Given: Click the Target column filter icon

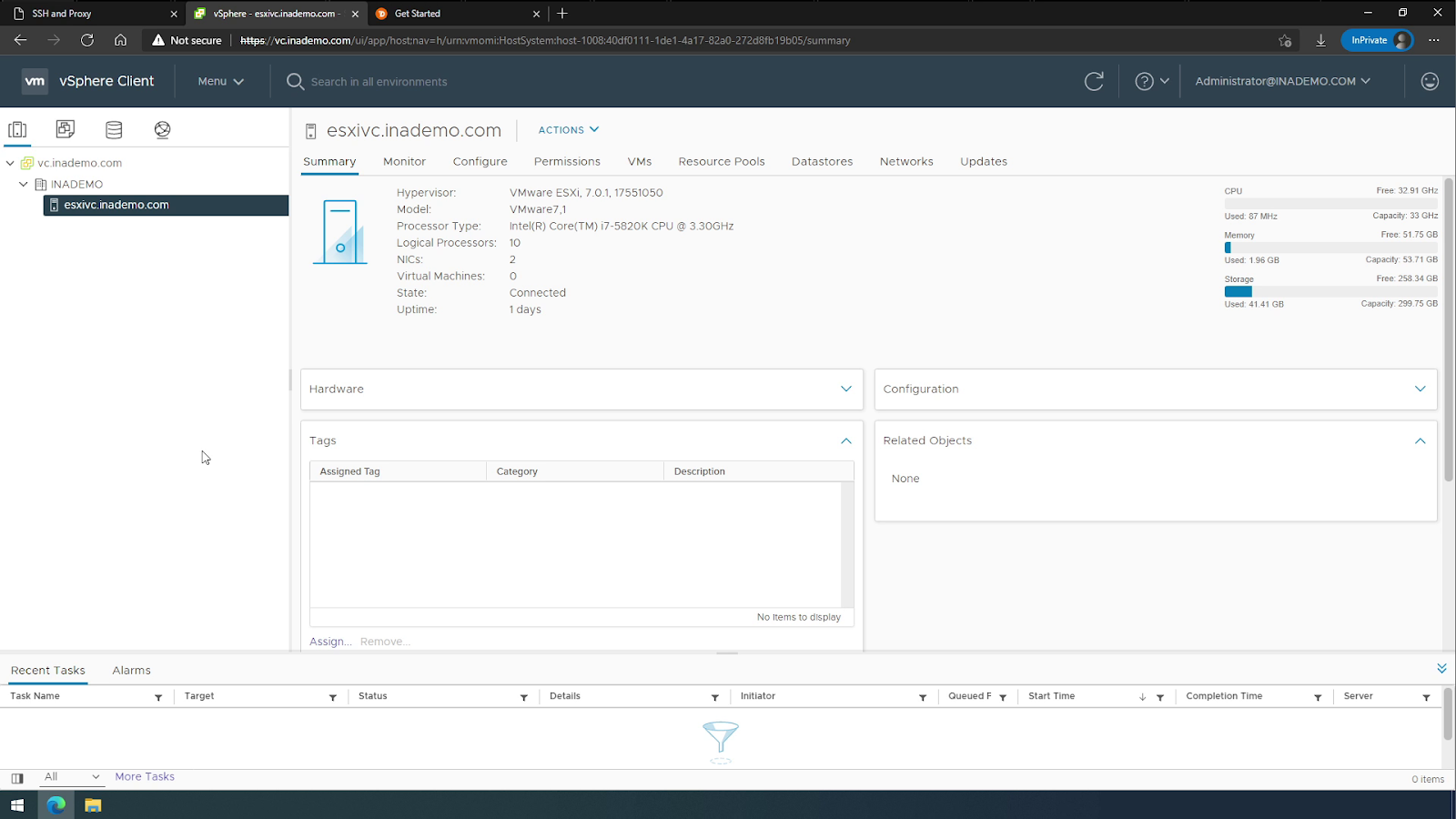Looking at the screenshot, I should pyautogui.click(x=332, y=697).
